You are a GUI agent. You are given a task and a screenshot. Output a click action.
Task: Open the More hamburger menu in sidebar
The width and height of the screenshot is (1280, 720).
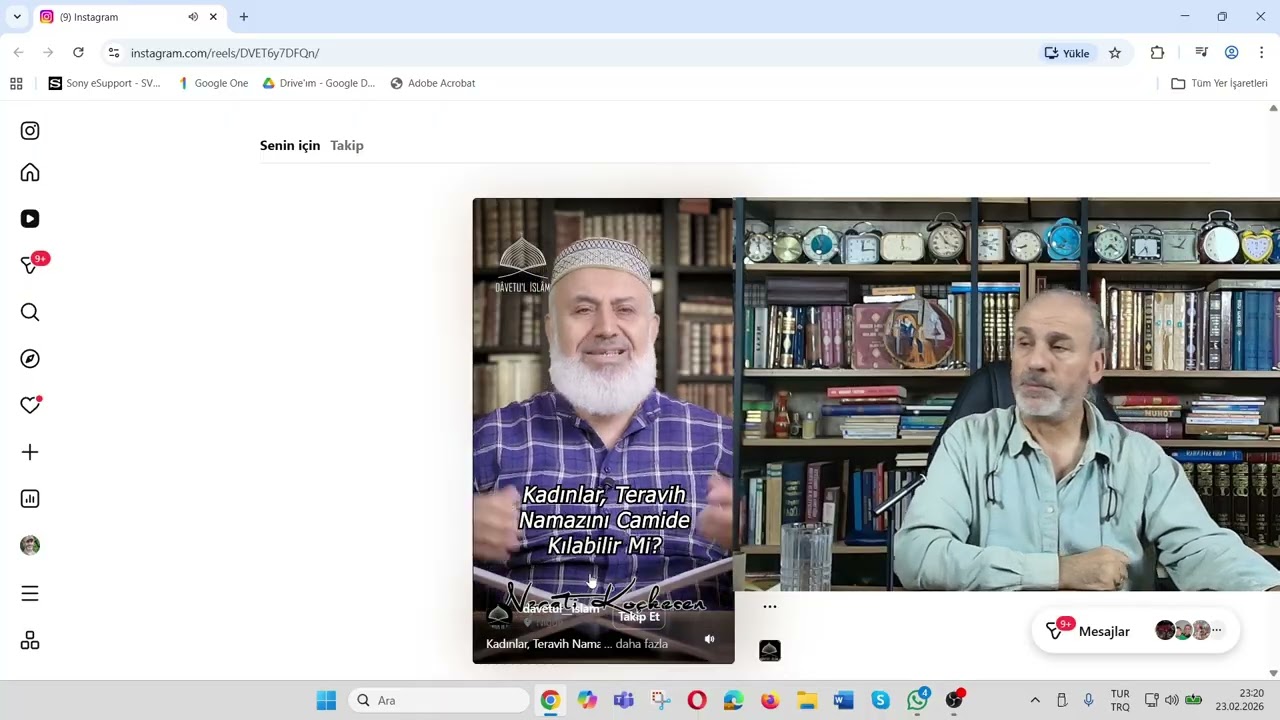click(x=30, y=594)
